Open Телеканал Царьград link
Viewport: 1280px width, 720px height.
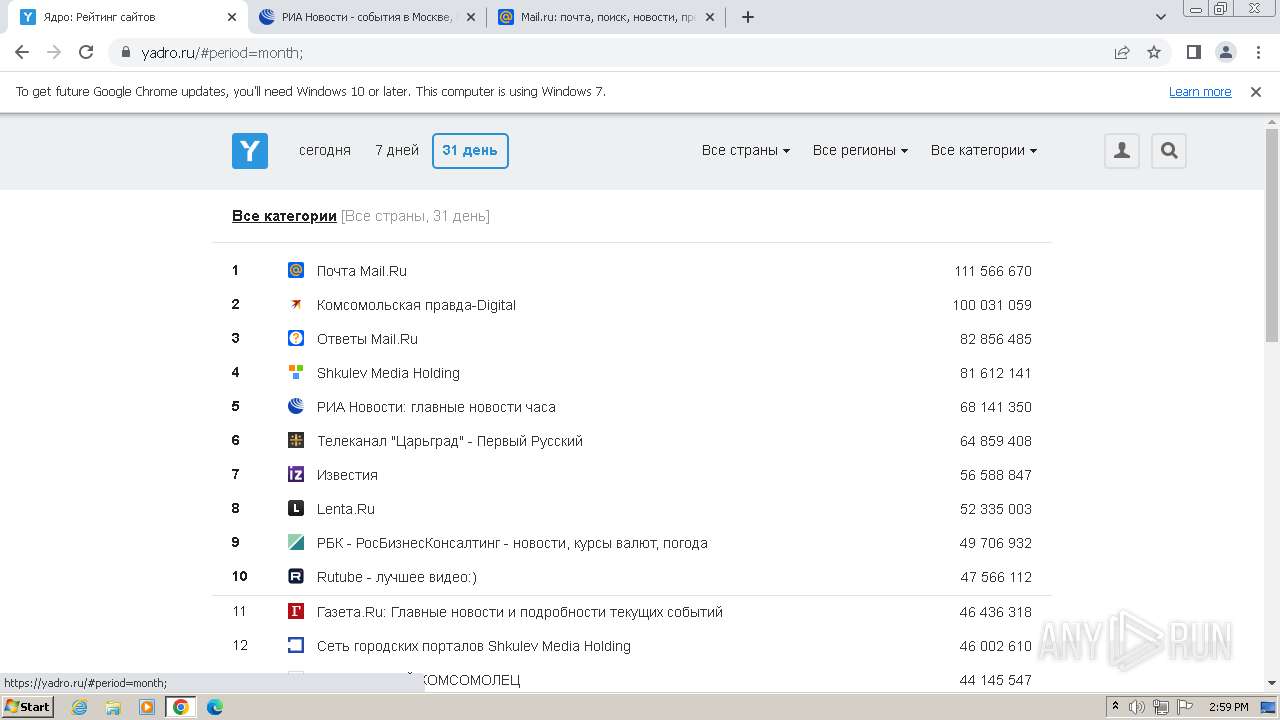[x=450, y=441]
